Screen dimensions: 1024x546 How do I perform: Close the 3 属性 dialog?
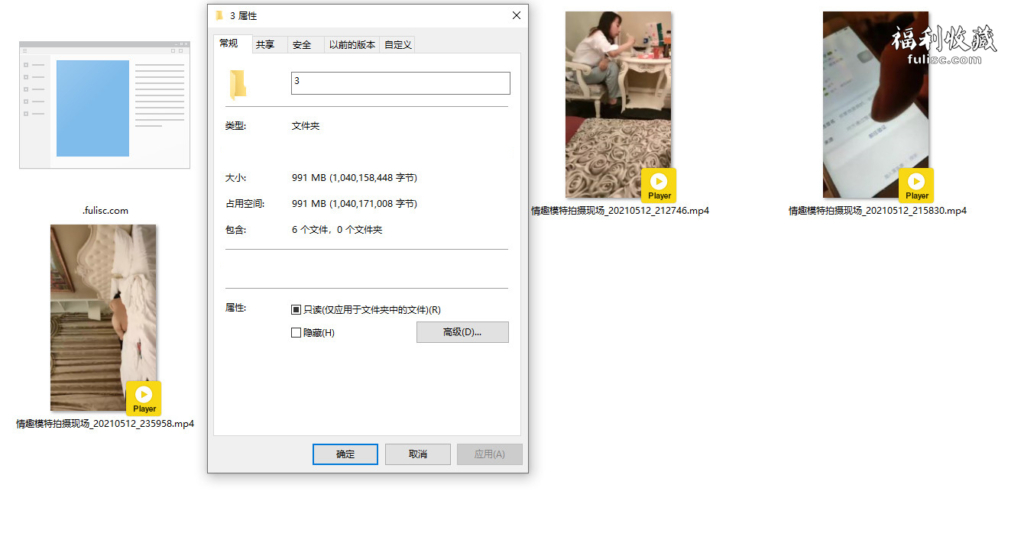[x=516, y=15]
